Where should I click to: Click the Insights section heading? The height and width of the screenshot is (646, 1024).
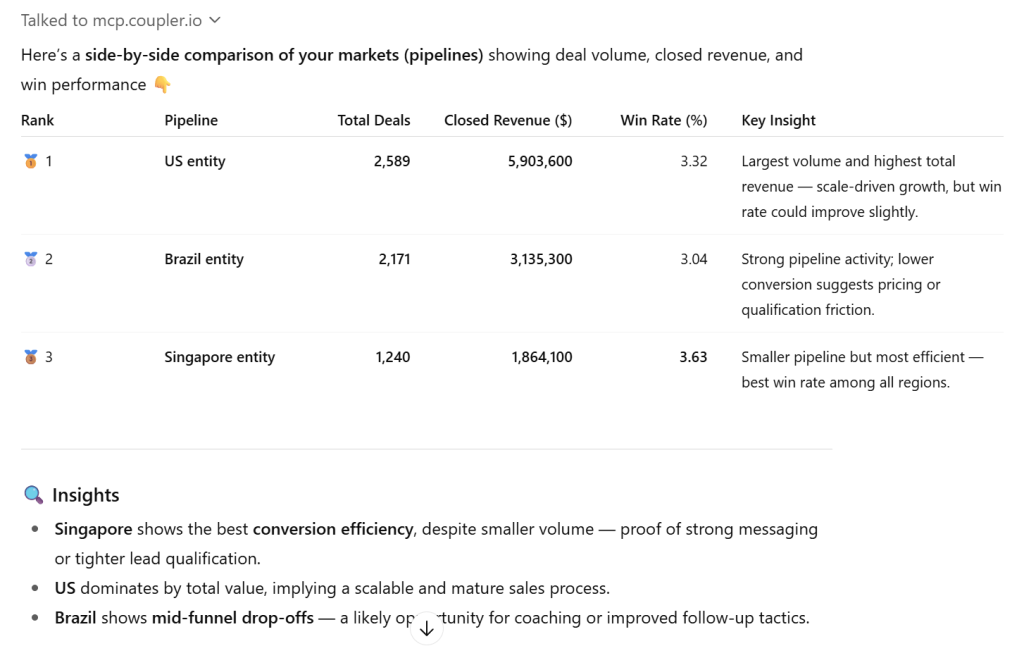click(x=86, y=495)
